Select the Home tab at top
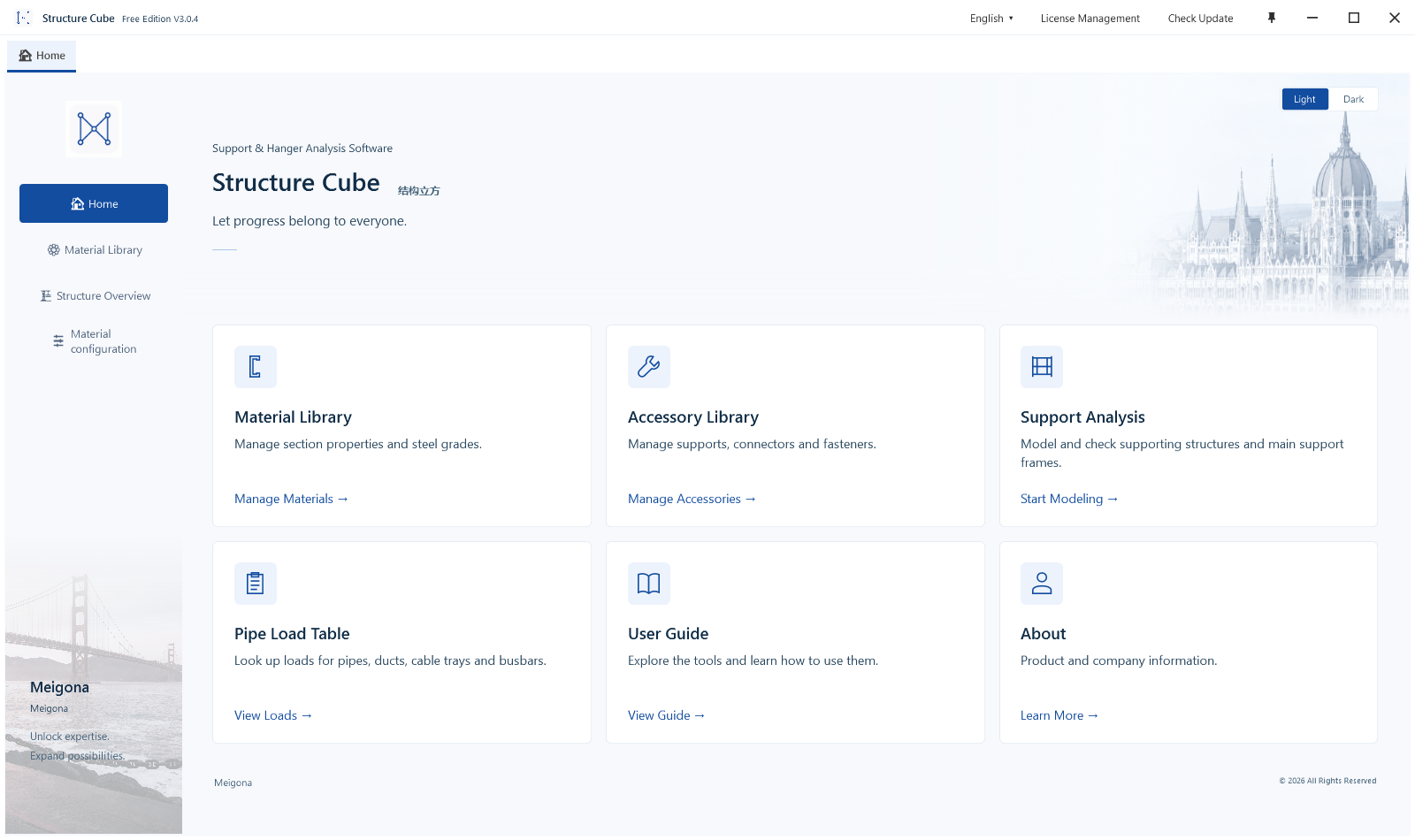 tap(42, 56)
